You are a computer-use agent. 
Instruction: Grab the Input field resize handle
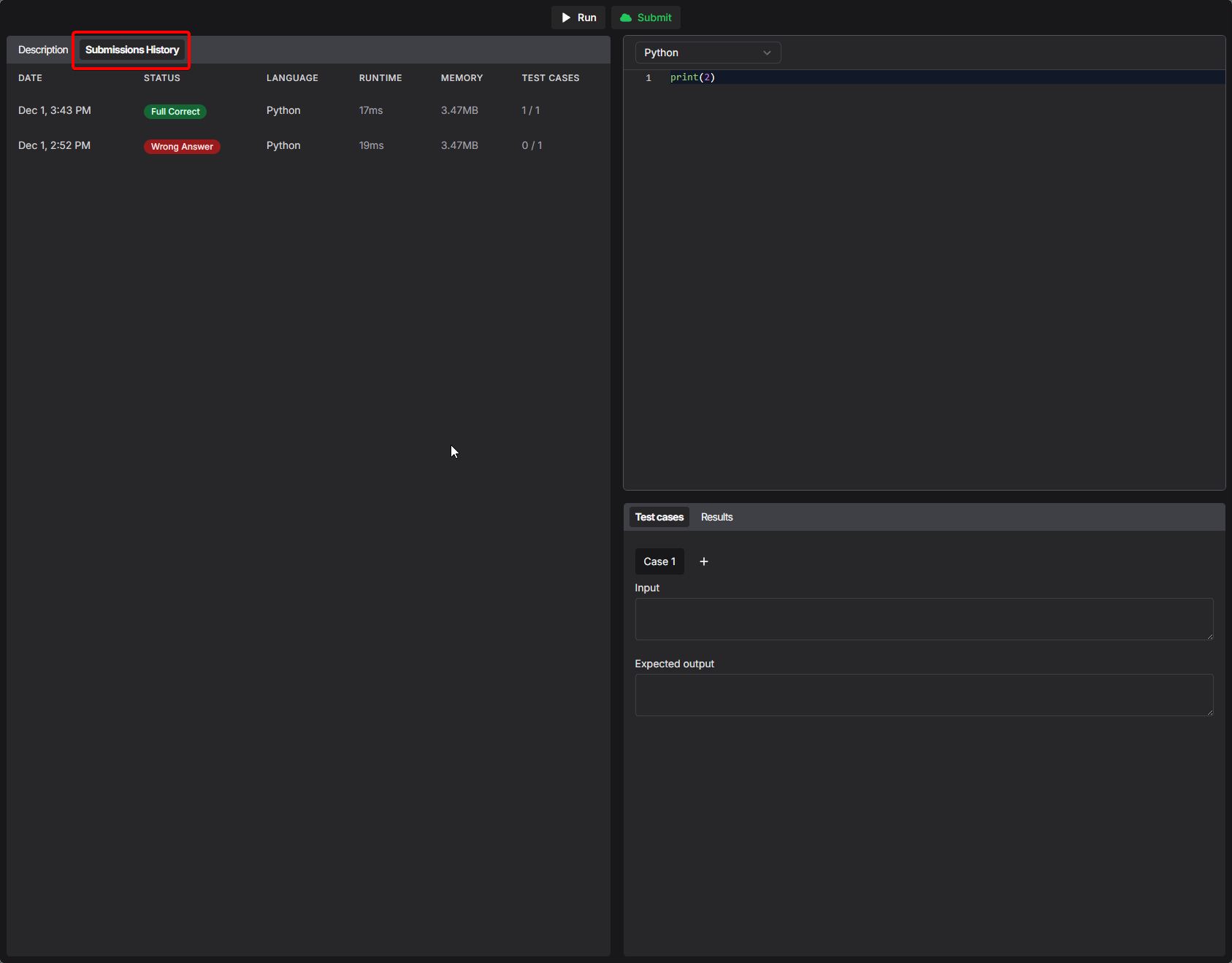1209,636
